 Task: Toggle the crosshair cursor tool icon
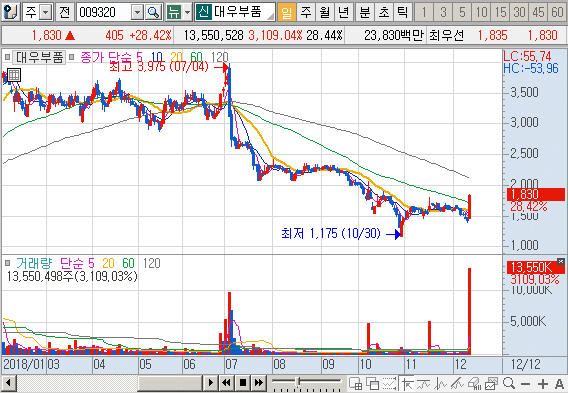point(407,383)
